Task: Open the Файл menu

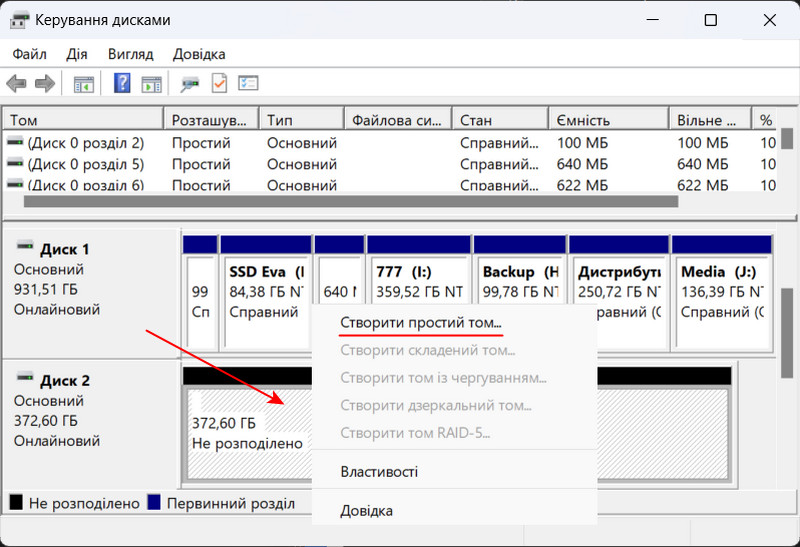Action: coord(29,54)
